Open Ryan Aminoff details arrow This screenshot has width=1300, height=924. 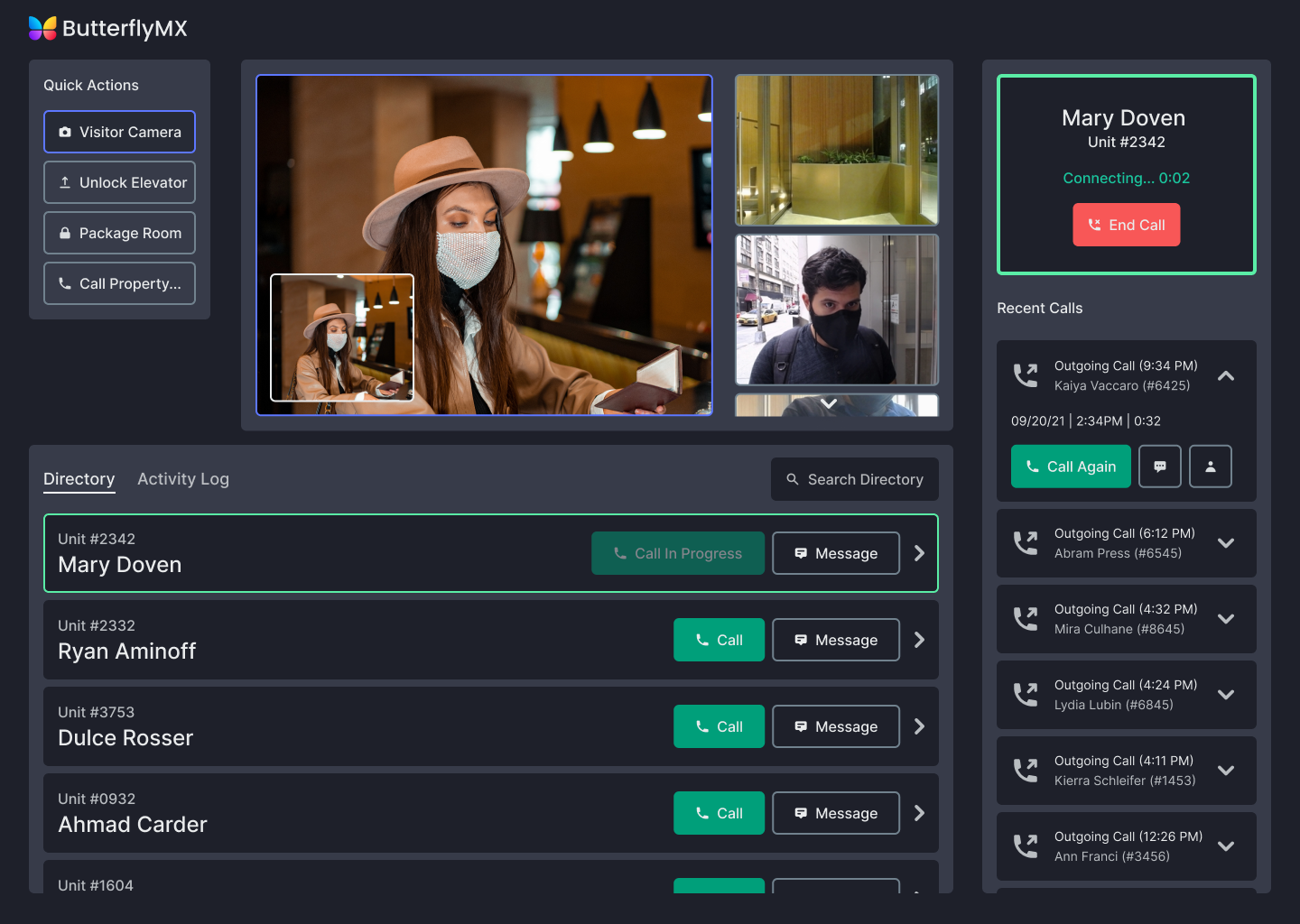(x=919, y=640)
